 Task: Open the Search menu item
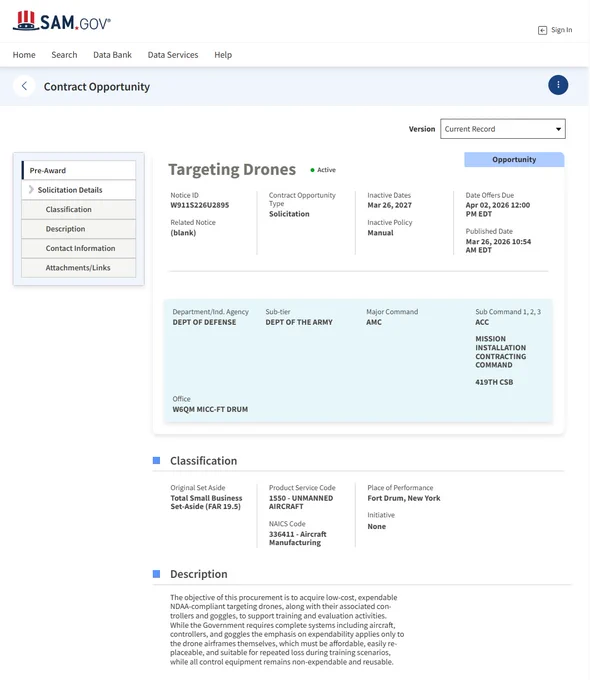point(64,55)
